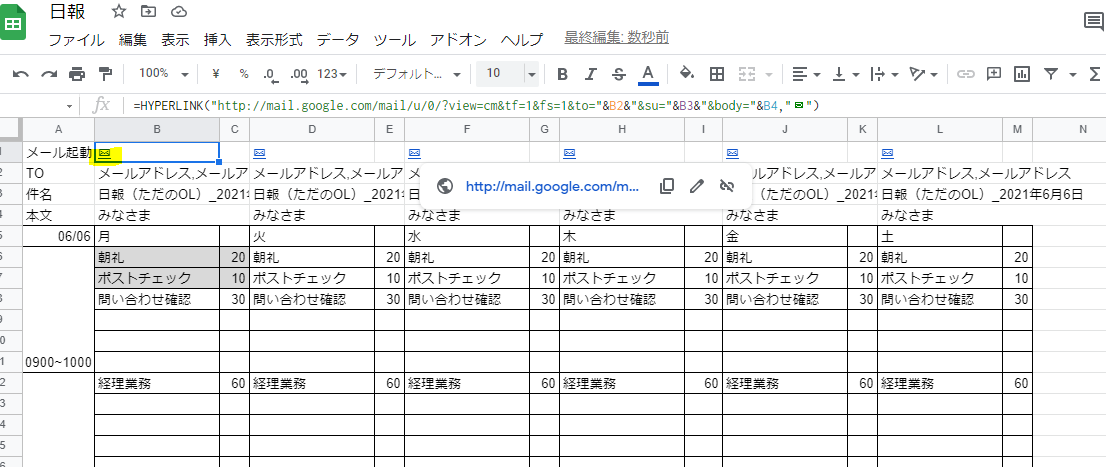Screen dimensions: 1106x467
Task: Click the Redo arrow icon
Action: coord(49,73)
